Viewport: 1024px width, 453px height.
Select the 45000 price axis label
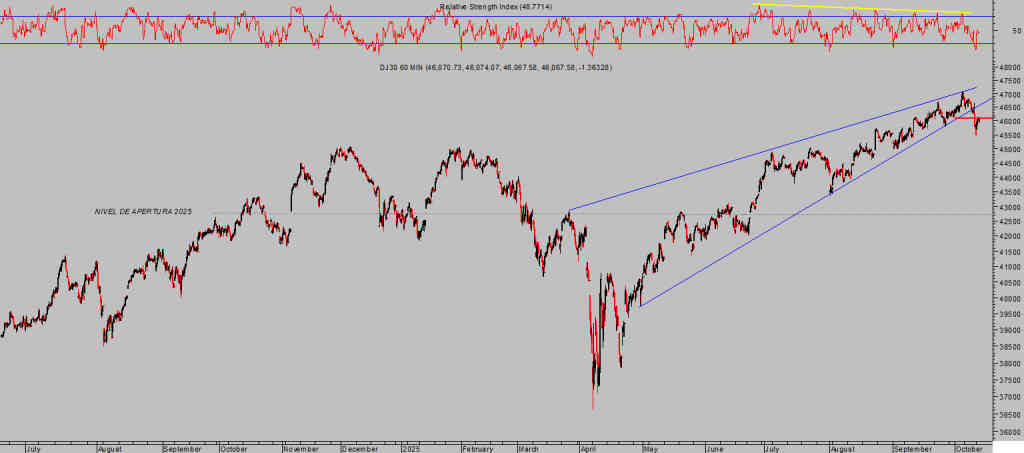coord(1010,150)
